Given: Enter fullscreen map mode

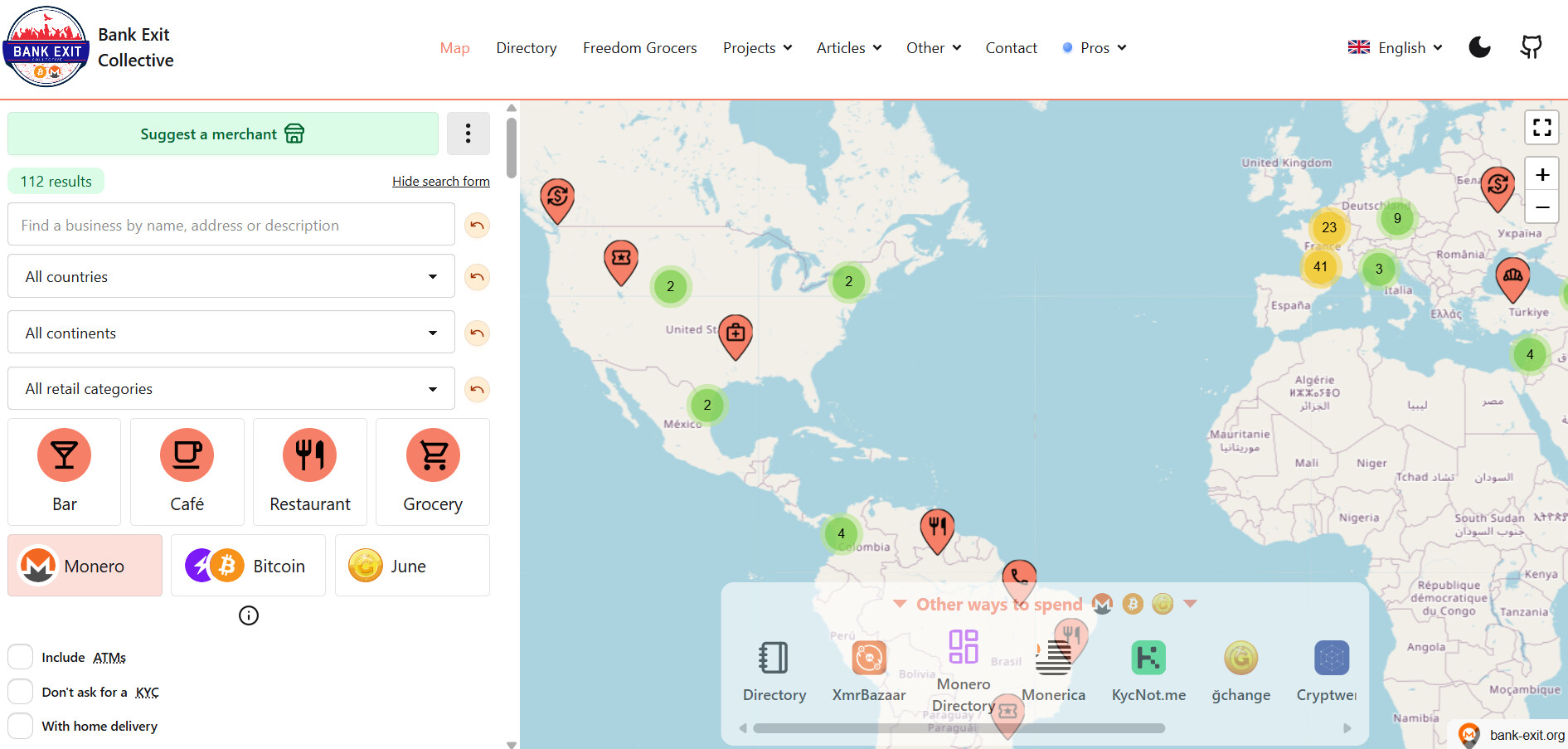Looking at the screenshot, I should point(1541,127).
